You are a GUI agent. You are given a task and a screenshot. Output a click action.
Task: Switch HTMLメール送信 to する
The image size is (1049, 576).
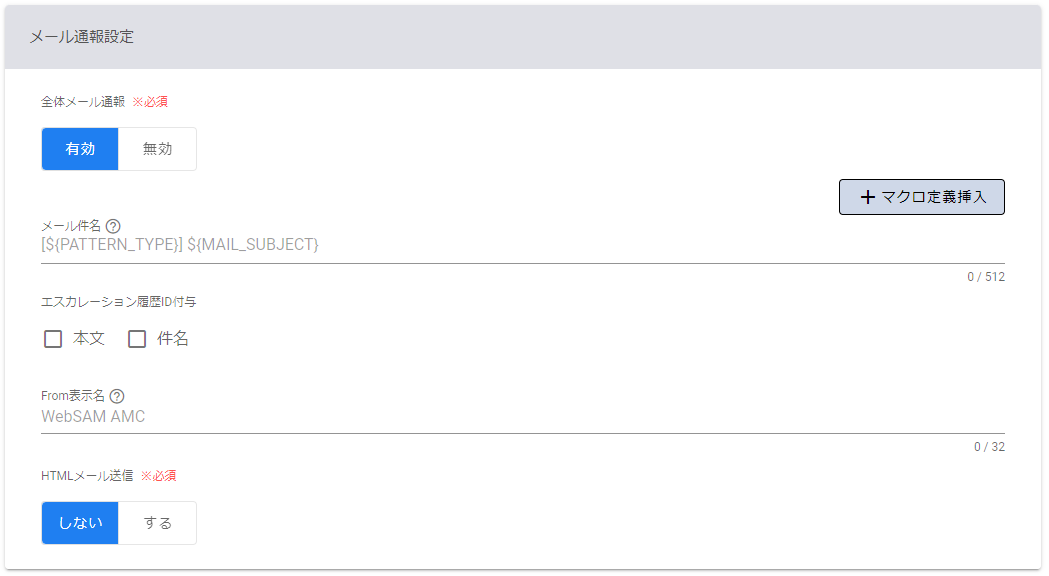157,523
